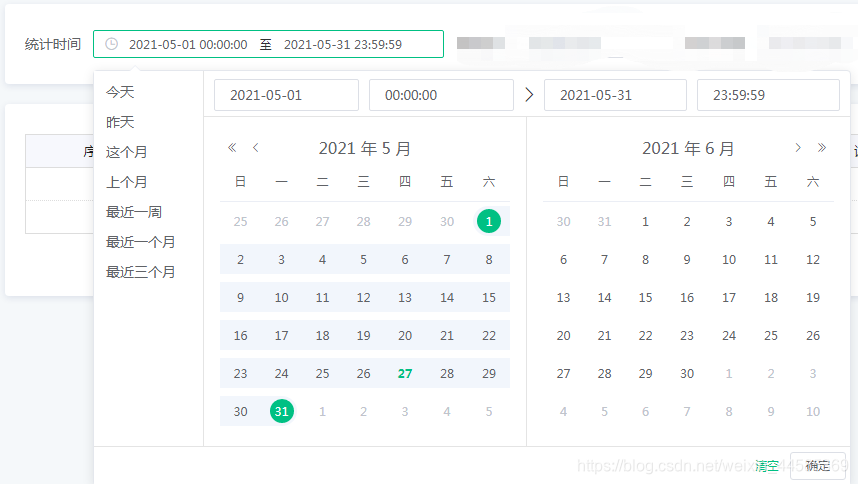This screenshot has height=484, width=858.
Task: Go to next month with single-right arrow
Action: click(x=798, y=148)
